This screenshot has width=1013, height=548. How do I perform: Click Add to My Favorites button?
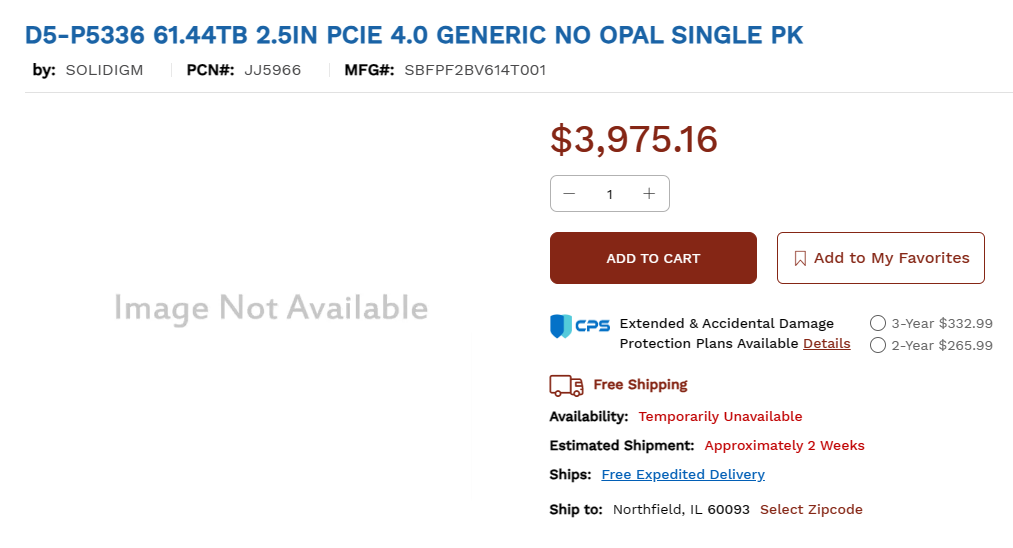881,258
